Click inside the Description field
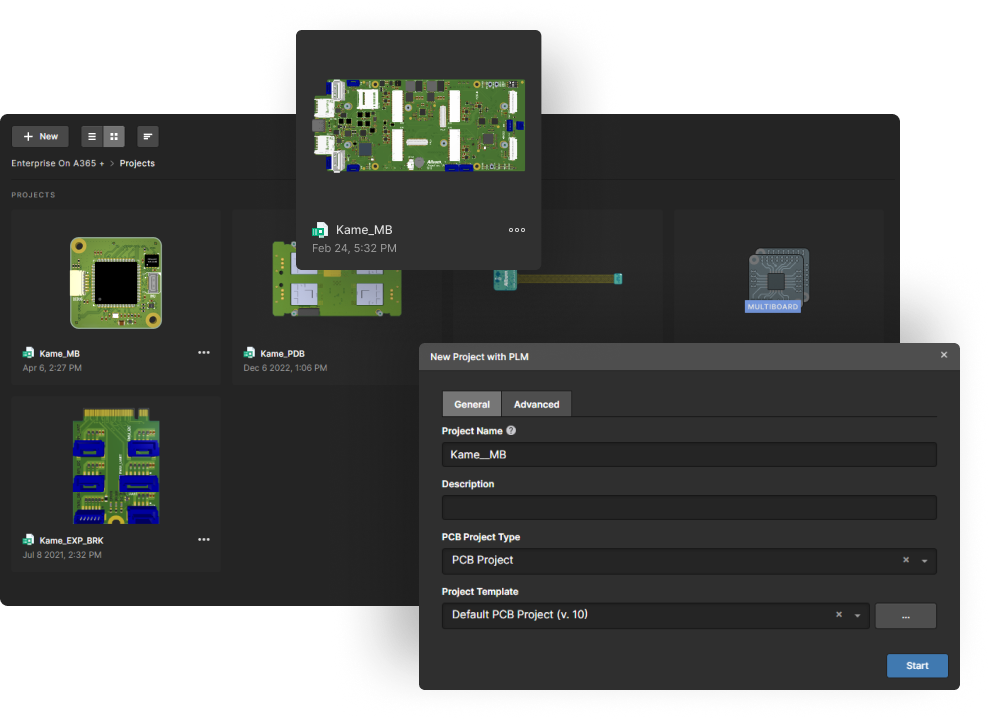Image resolution: width=990 pixels, height=720 pixels. (x=689, y=507)
